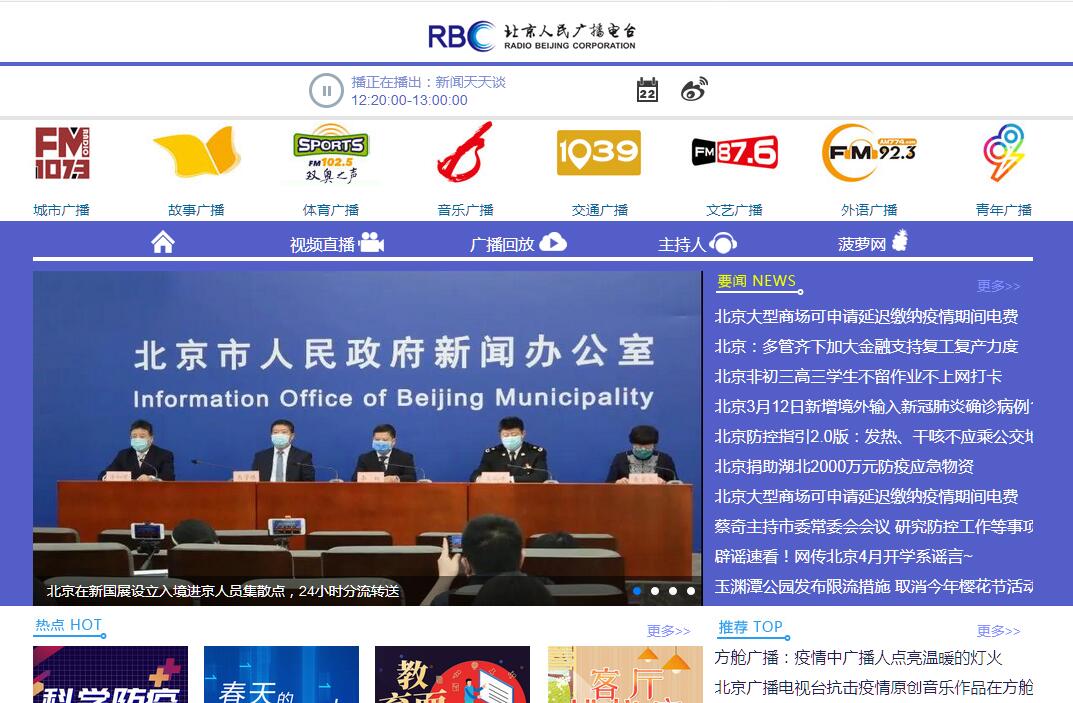Open the FM 92.3 外语广播 logo
The width and height of the screenshot is (1073, 703).
pyautogui.click(x=868, y=153)
